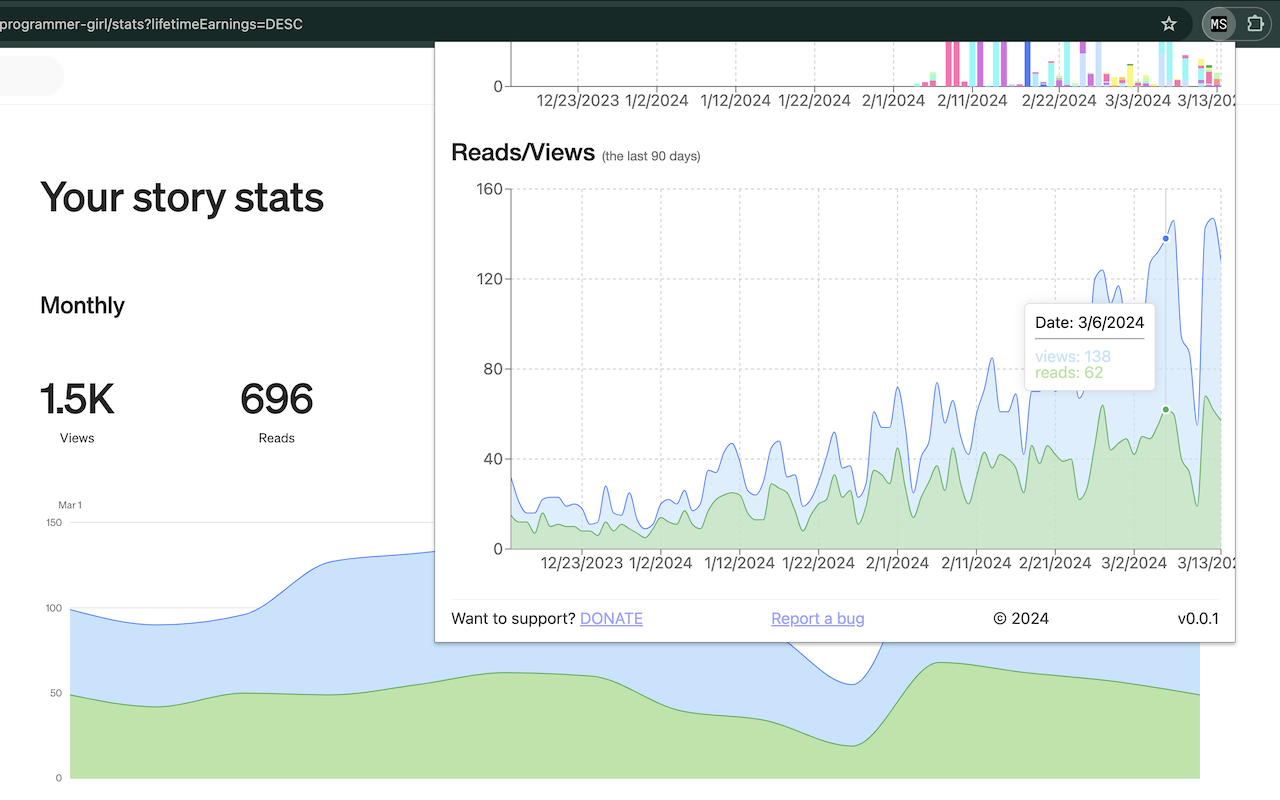Click the Reads/Views chart heading
The width and height of the screenshot is (1280, 800).
(x=522, y=152)
